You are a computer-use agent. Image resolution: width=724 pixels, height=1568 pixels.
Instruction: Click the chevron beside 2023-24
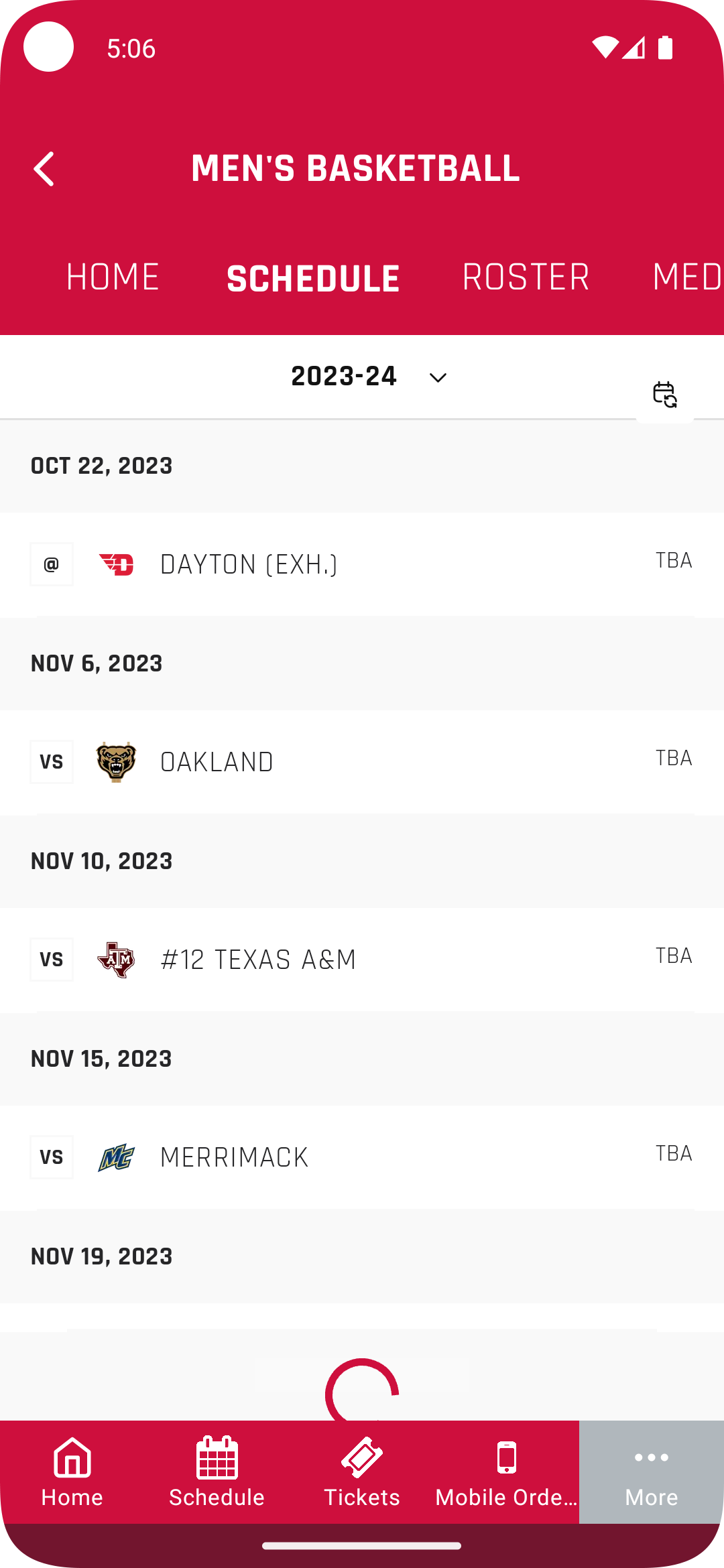(438, 378)
